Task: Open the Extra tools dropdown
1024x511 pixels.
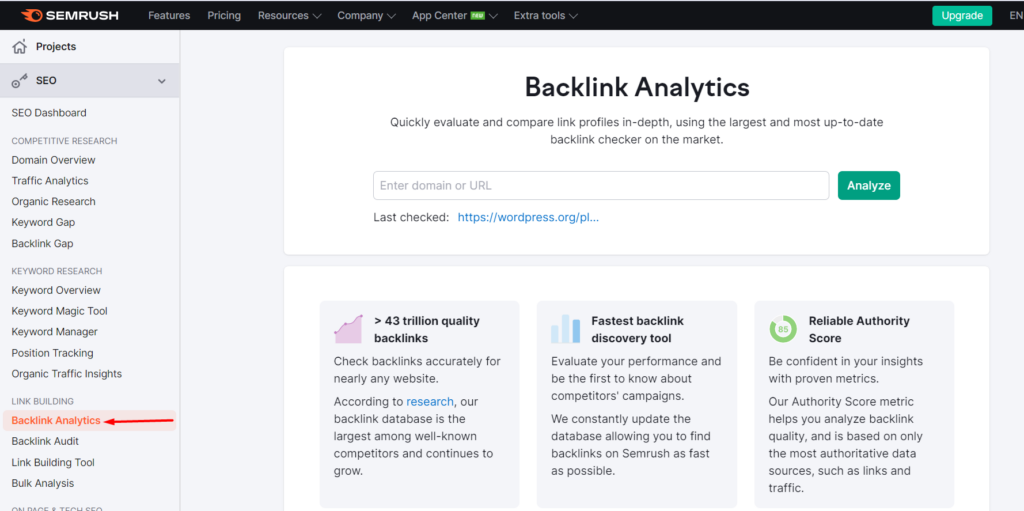Action: point(545,15)
